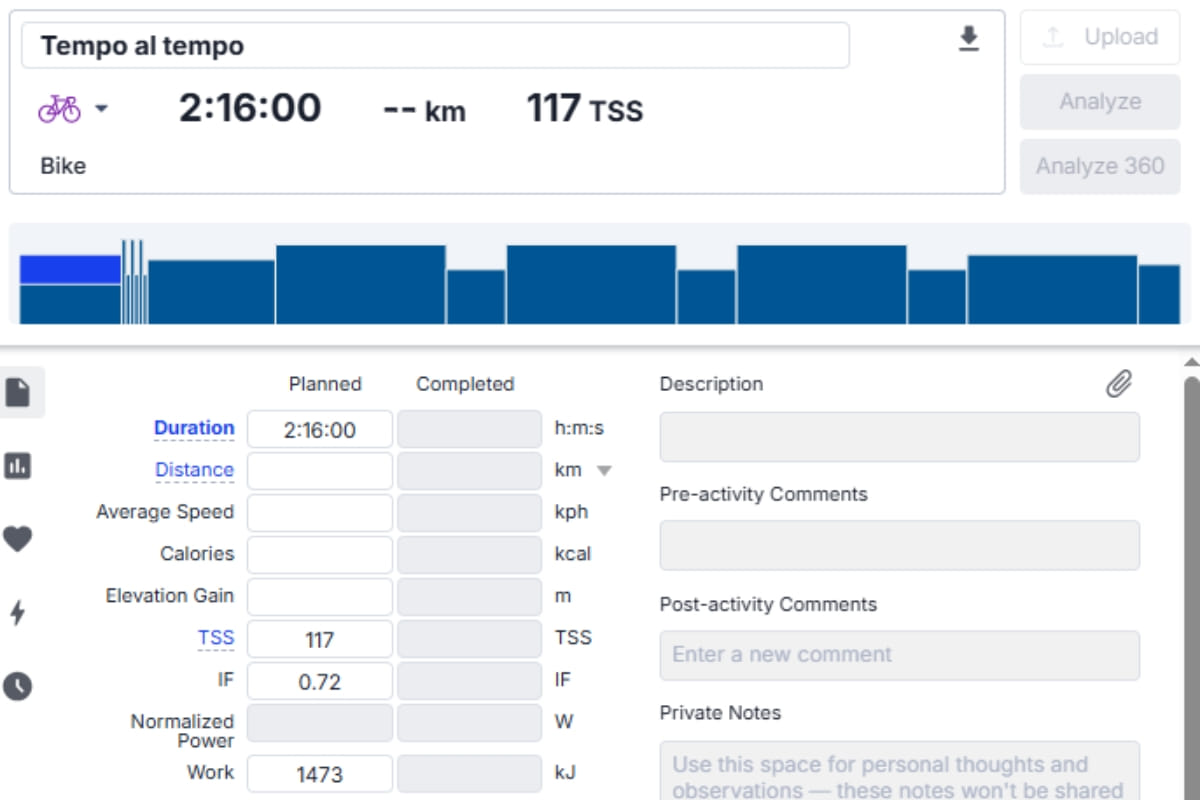Open the bar chart sidebar icon
1200x800 pixels.
(18, 465)
